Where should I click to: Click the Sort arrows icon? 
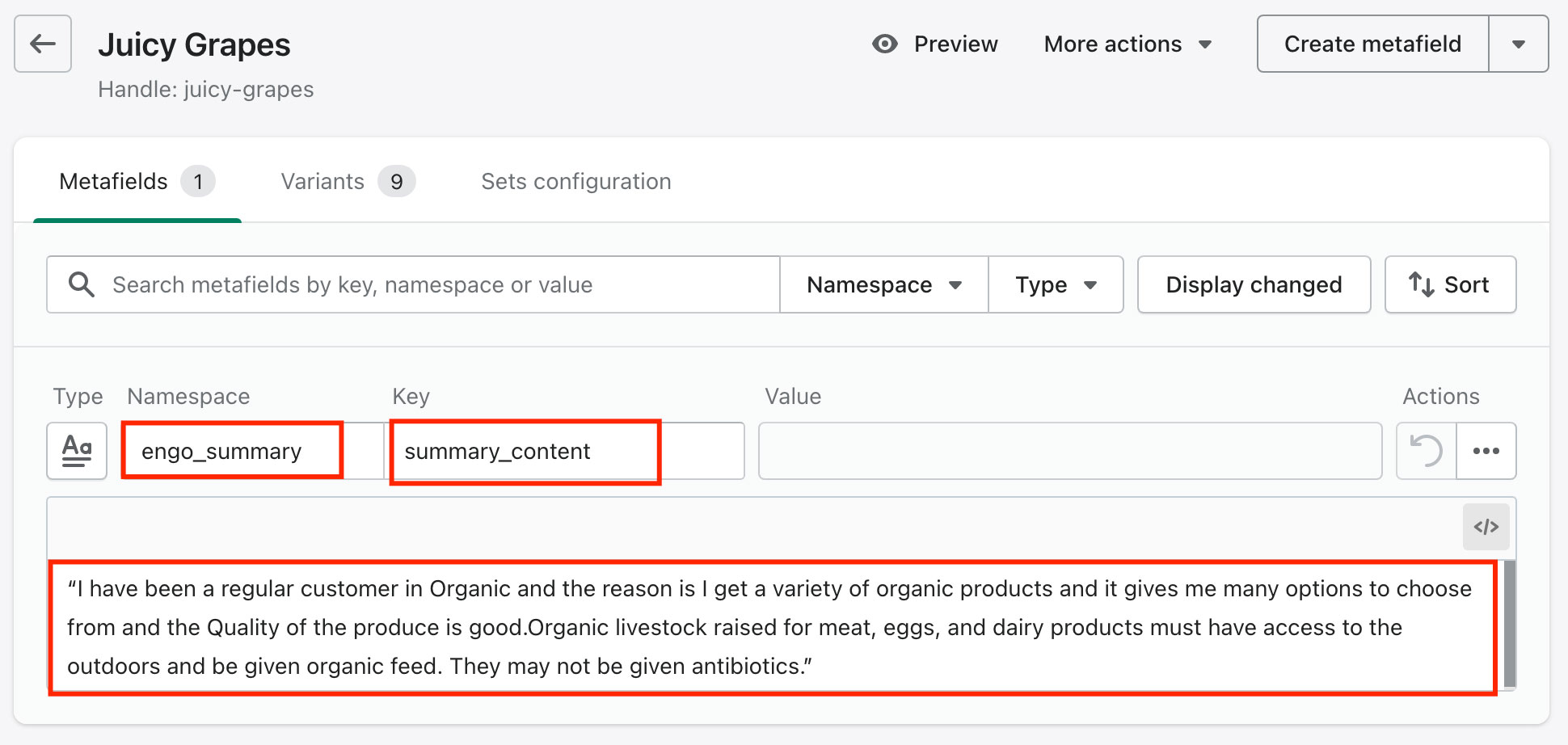(1421, 284)
